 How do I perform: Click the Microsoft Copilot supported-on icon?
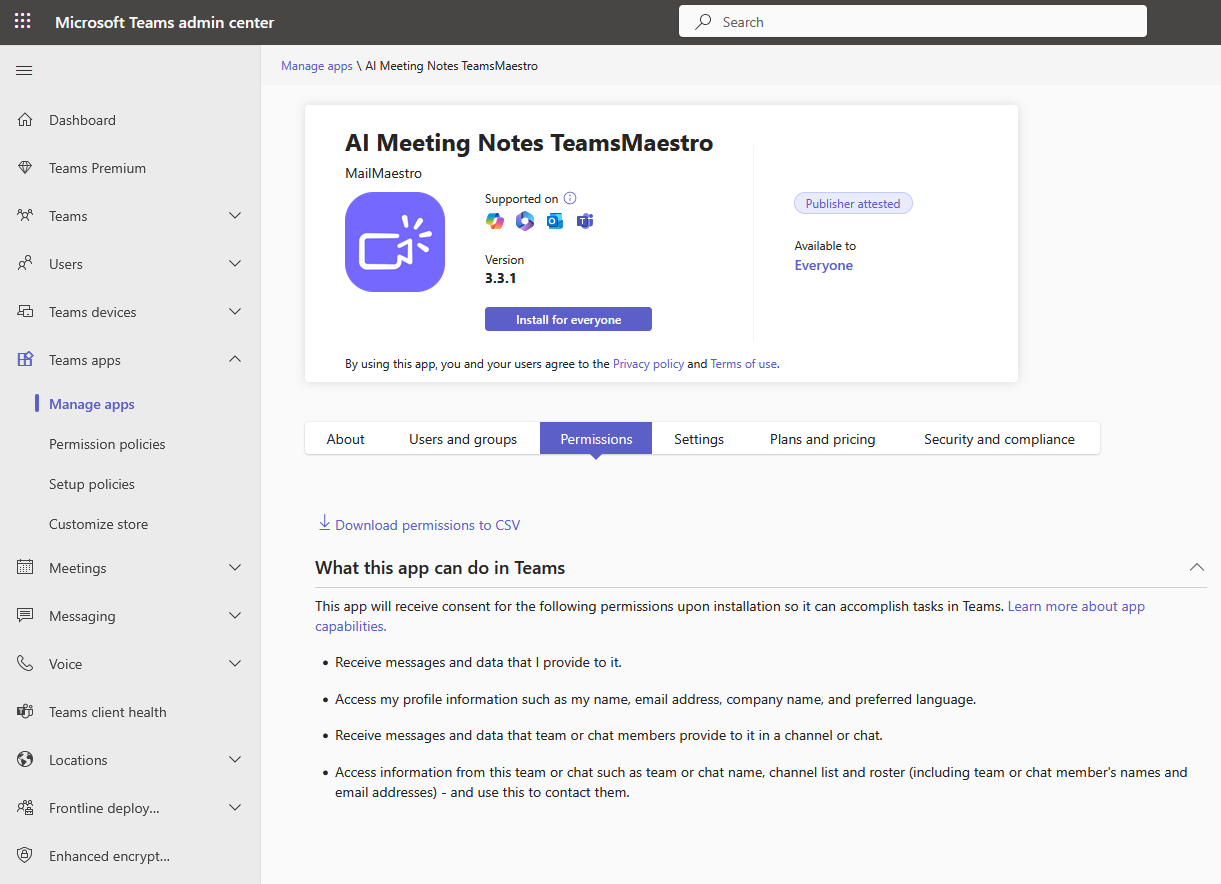pyautogui.click(x=495, y=221)
